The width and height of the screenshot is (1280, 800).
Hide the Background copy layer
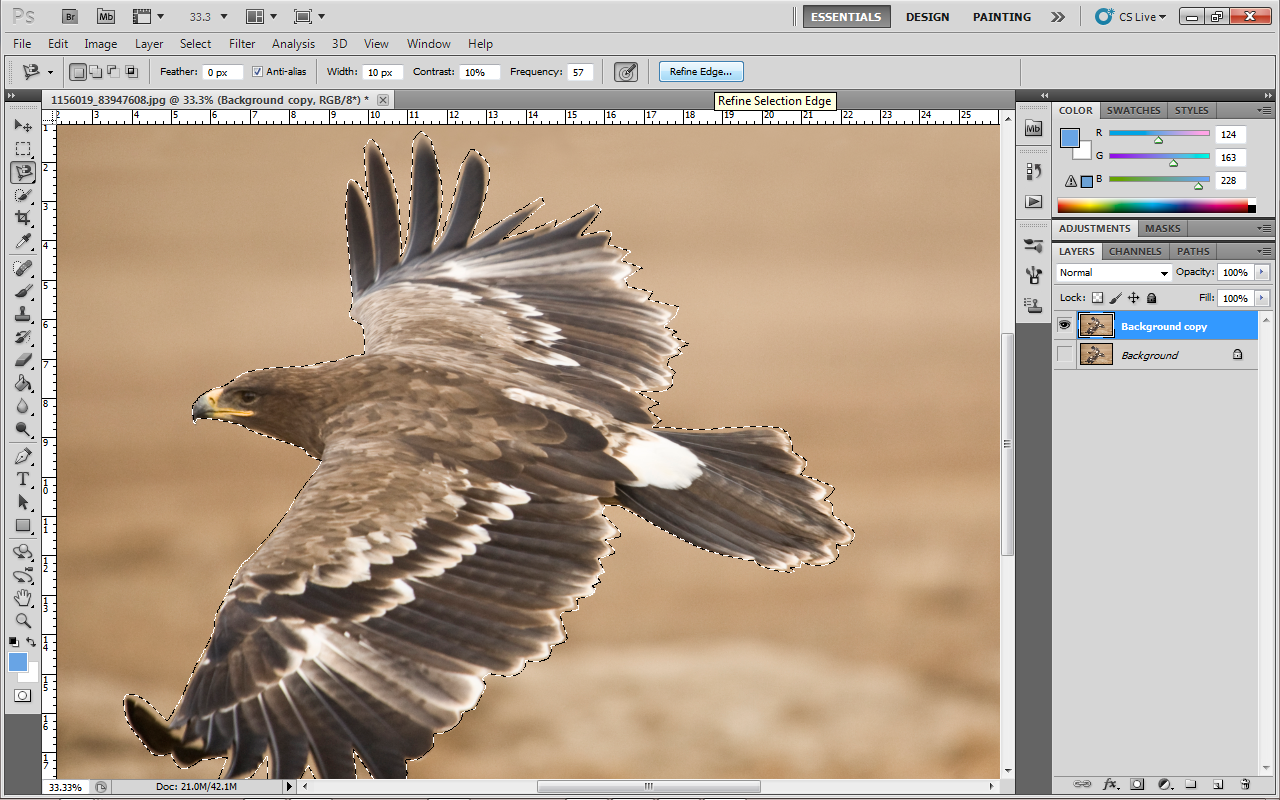point(1064,325)
